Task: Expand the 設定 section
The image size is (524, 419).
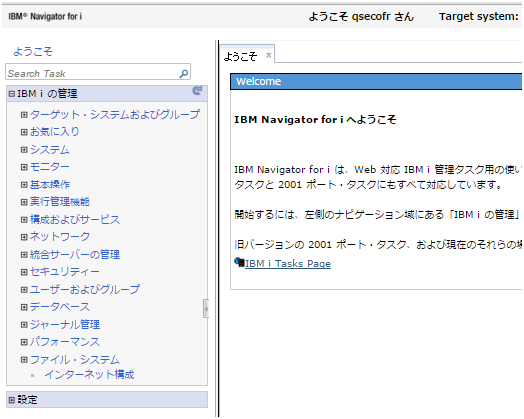Action: point(12,400)
